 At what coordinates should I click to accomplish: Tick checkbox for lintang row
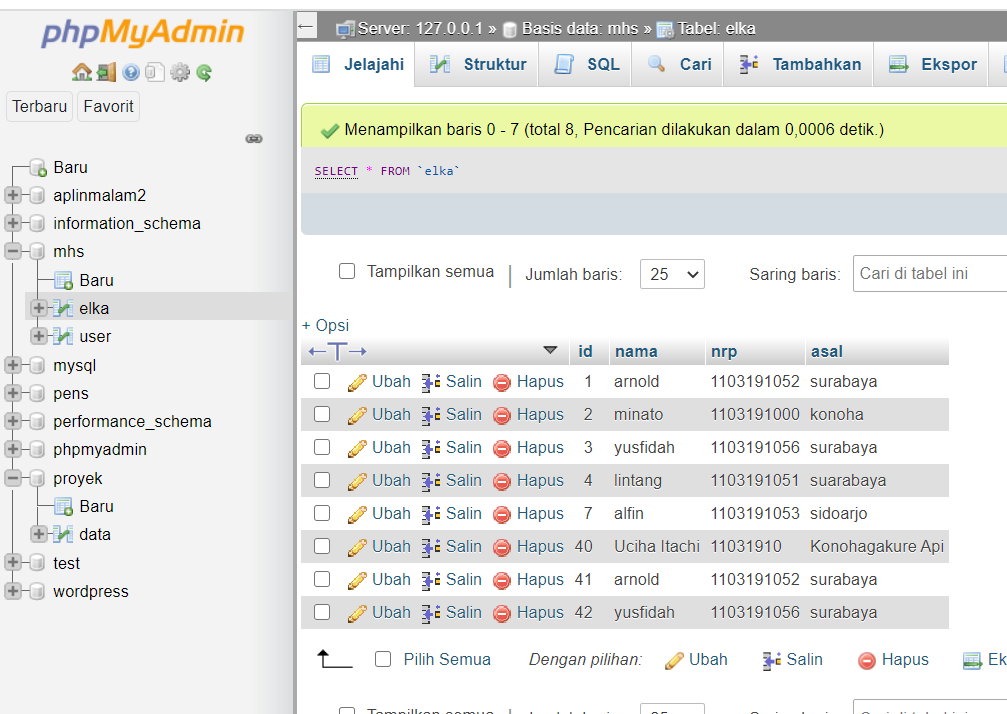(322, 480)
